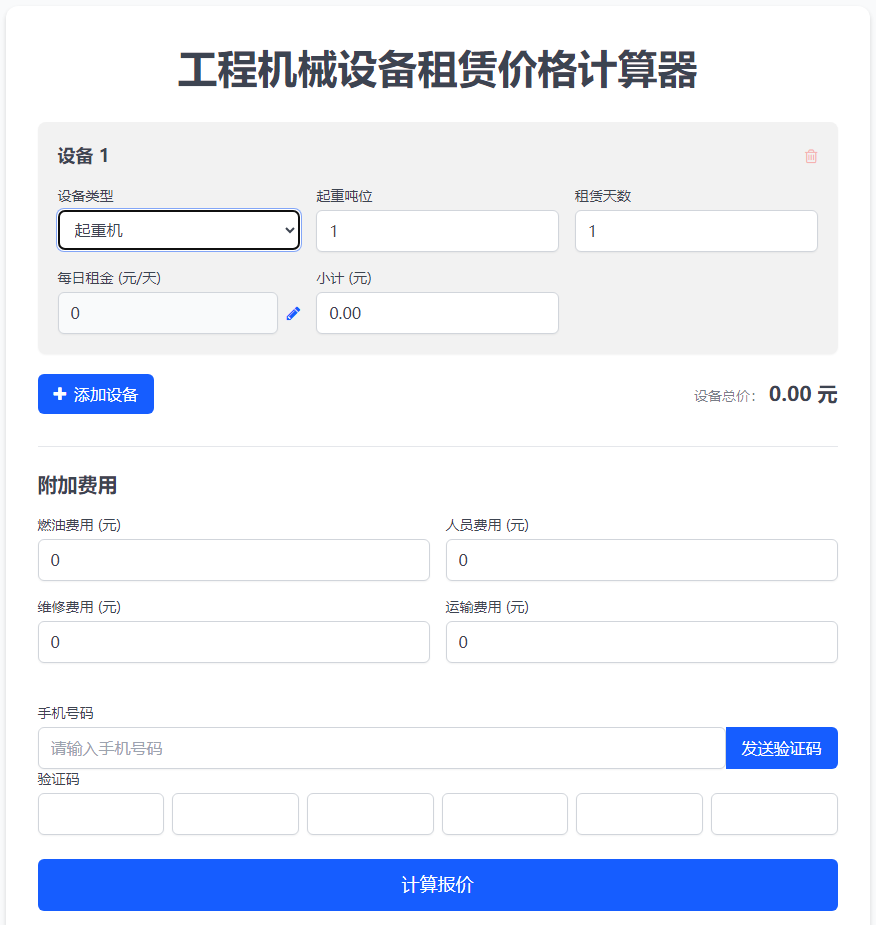Click the last 验证码 digit box

(x=775, y=814)
